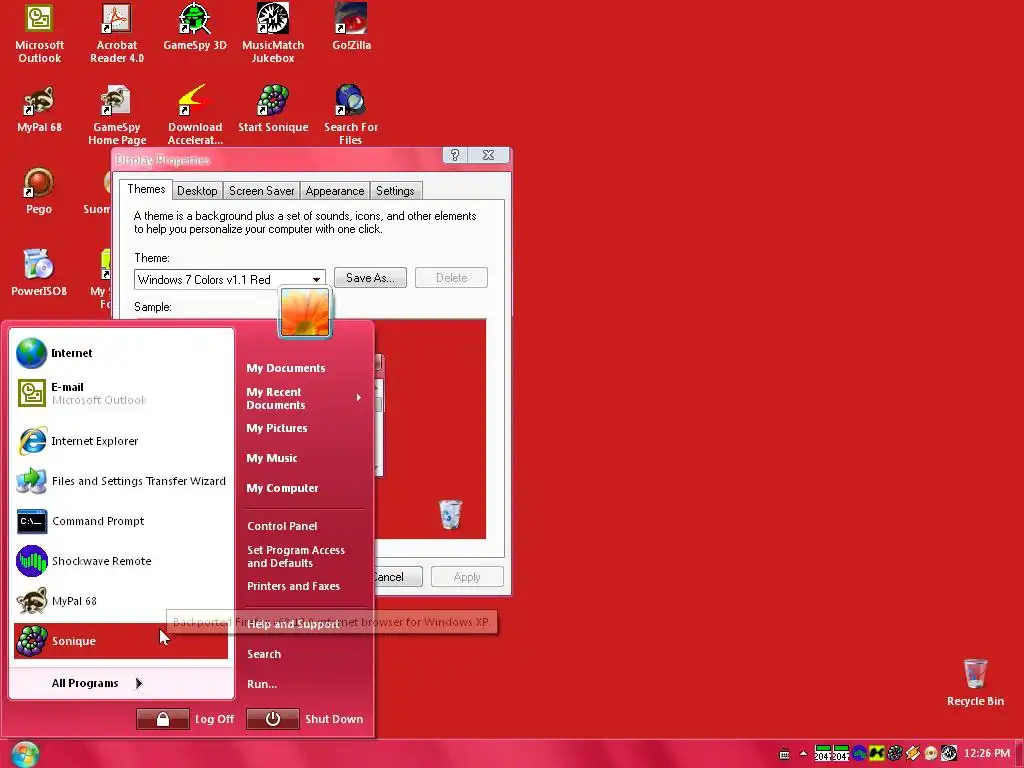1024x768 pixels.
Task: Click the MusicMatch icon in the system tray
Action: (x=949, y=754)
